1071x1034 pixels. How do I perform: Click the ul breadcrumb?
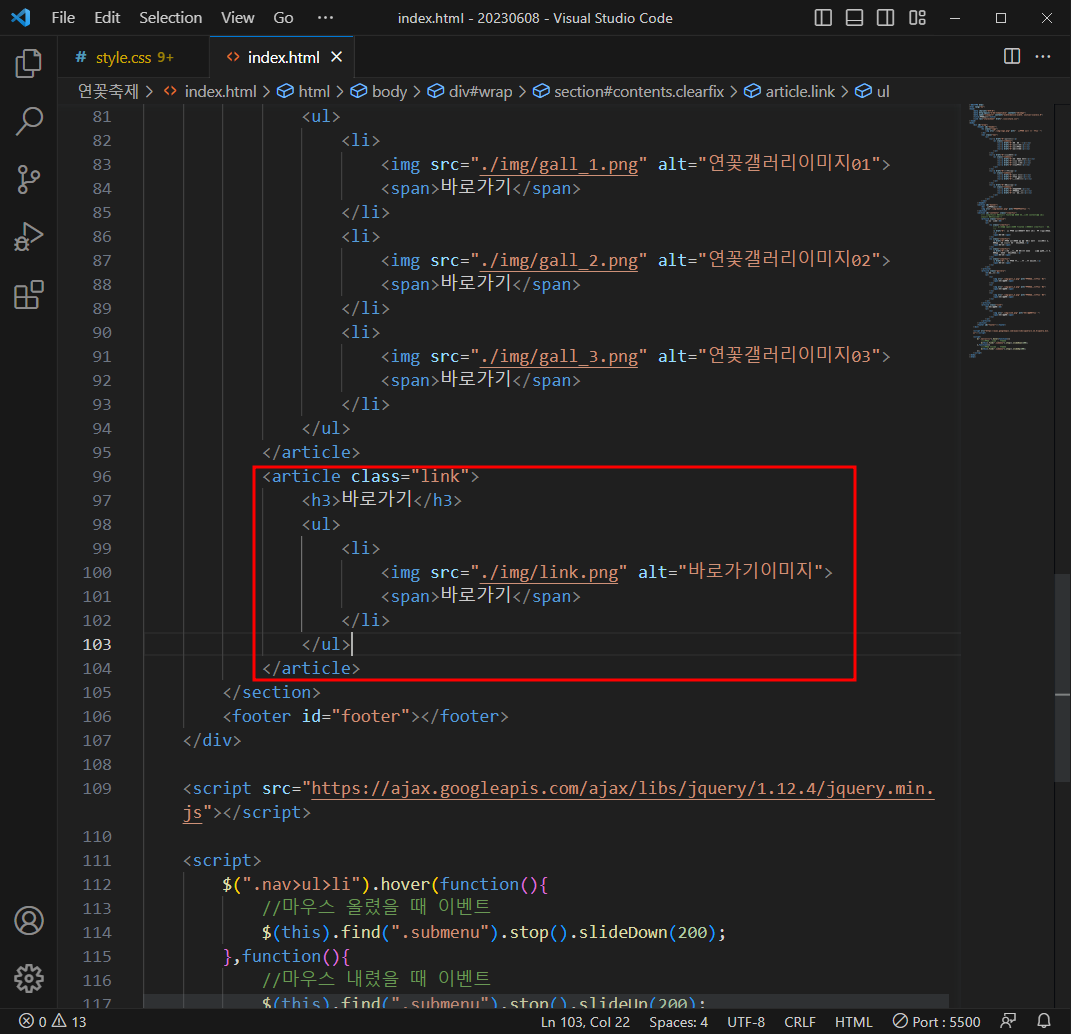(874, 92)
